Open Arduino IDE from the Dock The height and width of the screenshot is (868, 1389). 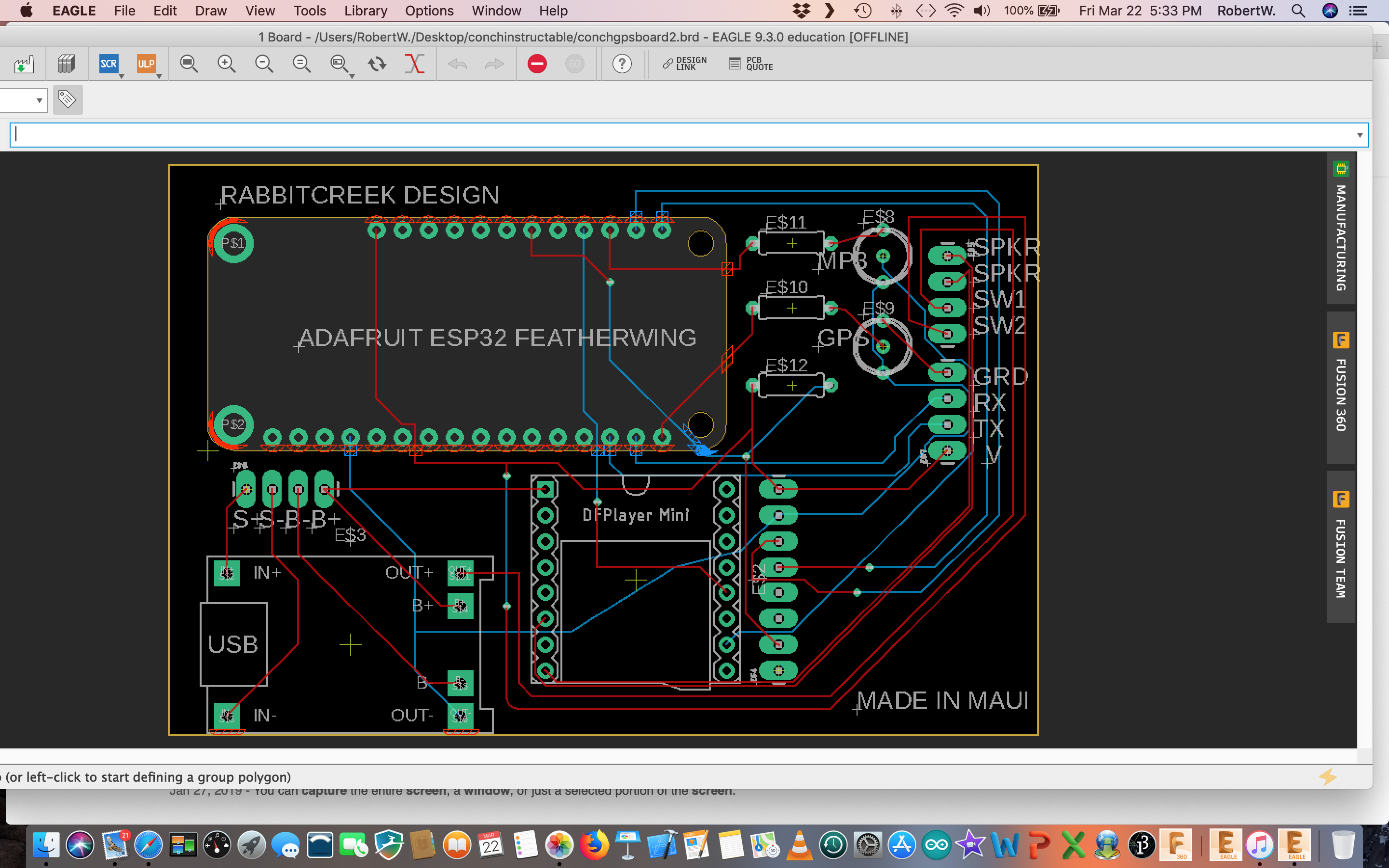(x=936, y=844)
